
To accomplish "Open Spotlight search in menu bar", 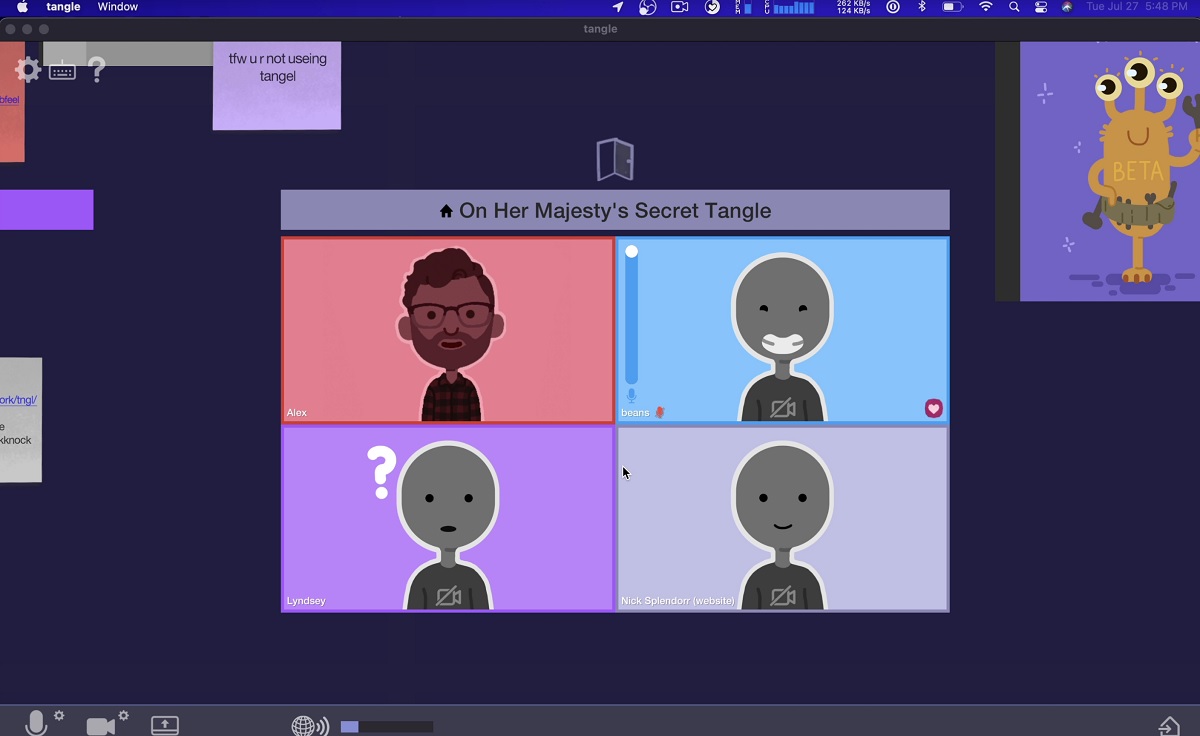I will point(1014,7).
